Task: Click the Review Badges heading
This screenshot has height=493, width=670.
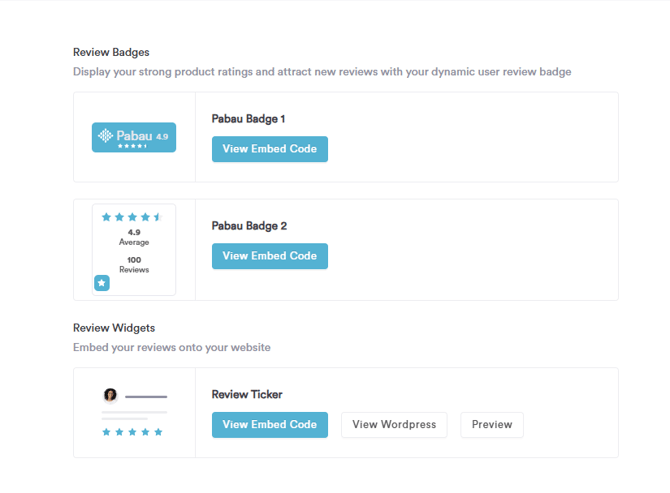Action: [x=111, y=52]
